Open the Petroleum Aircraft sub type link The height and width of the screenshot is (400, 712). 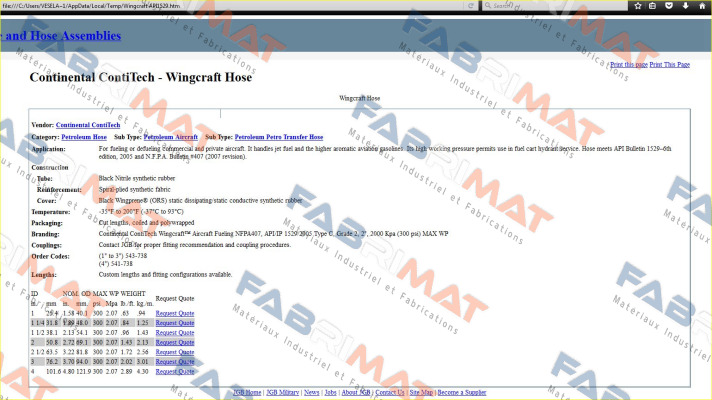click(171, 137)
